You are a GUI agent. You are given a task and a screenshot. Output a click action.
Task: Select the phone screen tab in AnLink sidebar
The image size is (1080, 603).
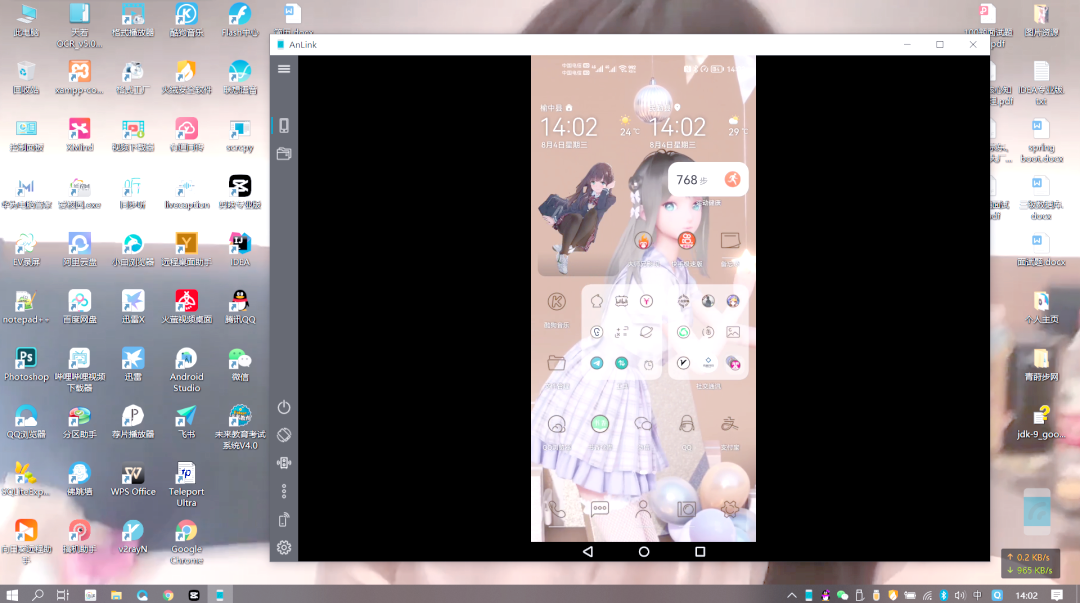(284, 126)
